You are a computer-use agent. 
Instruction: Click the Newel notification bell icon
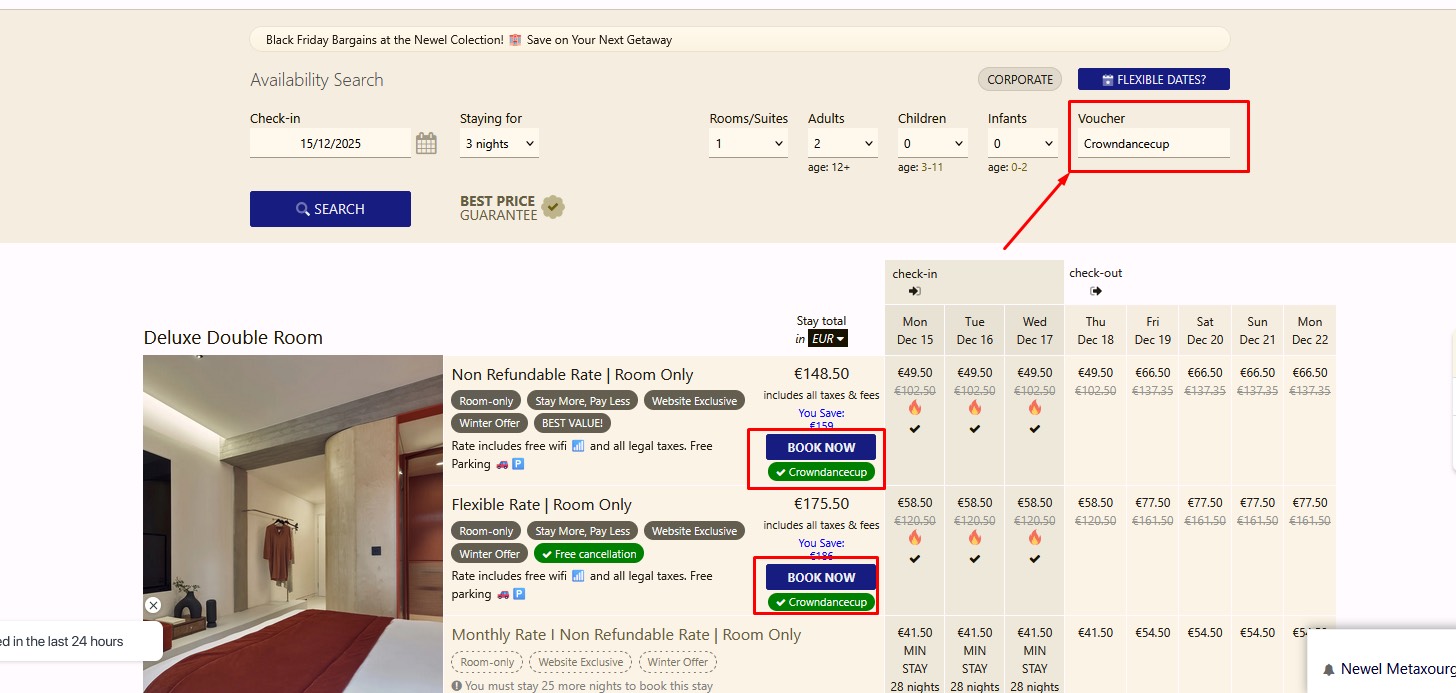[1329, 669]
